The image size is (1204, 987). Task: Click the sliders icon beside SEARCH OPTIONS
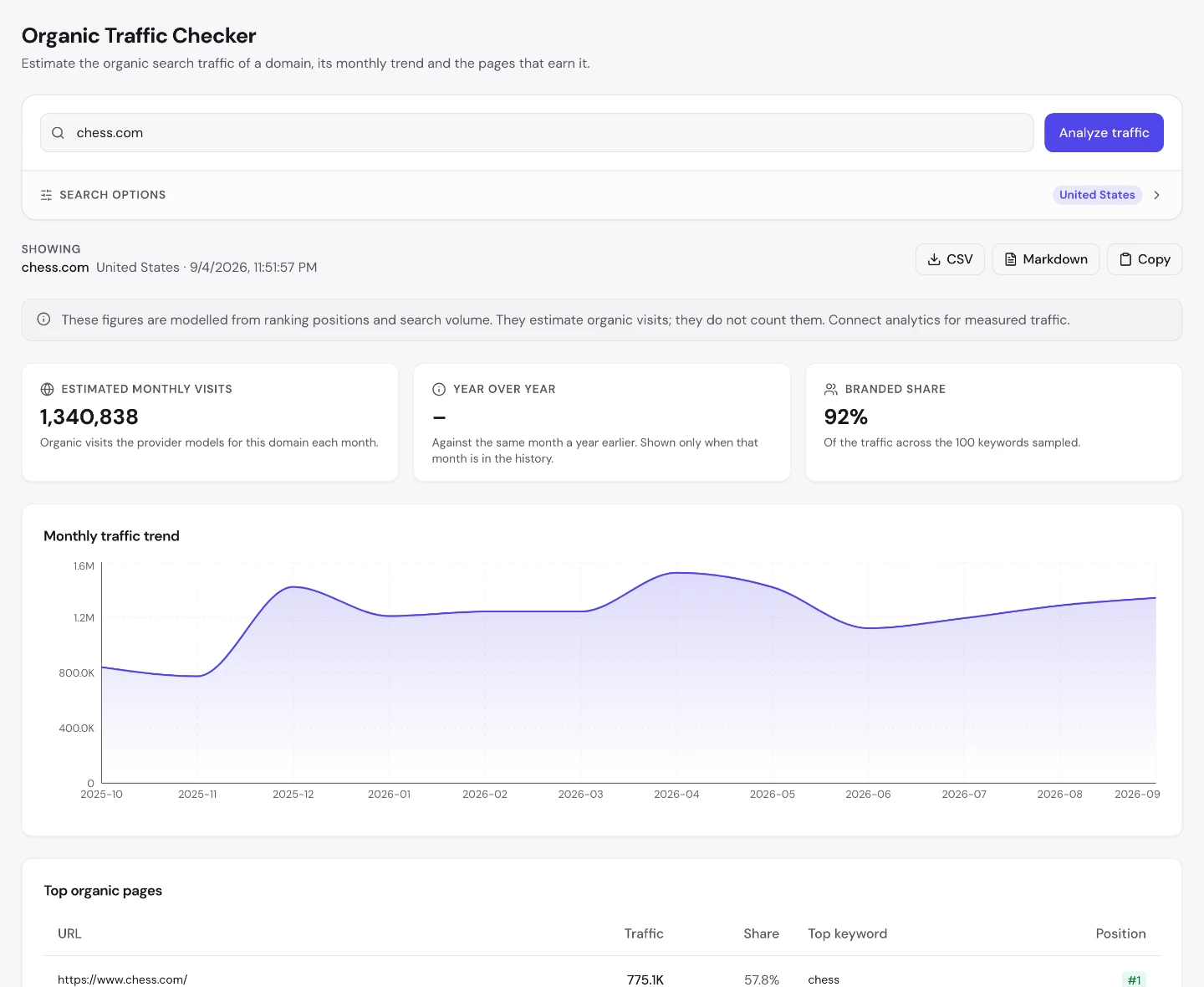(x=46, y=195)
